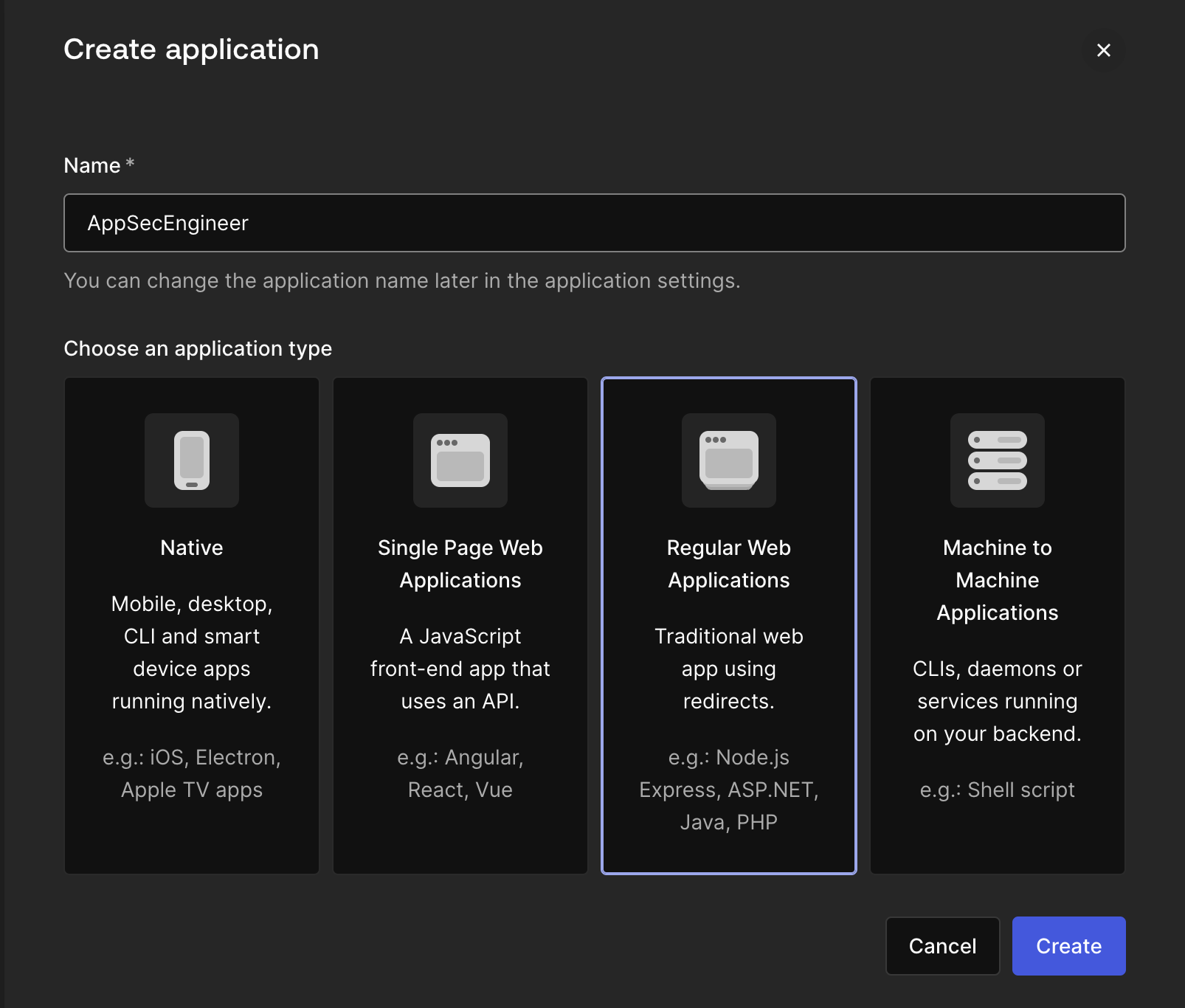Click the 'iOS, Electron, Apple TV apps' example

[192, 773]
